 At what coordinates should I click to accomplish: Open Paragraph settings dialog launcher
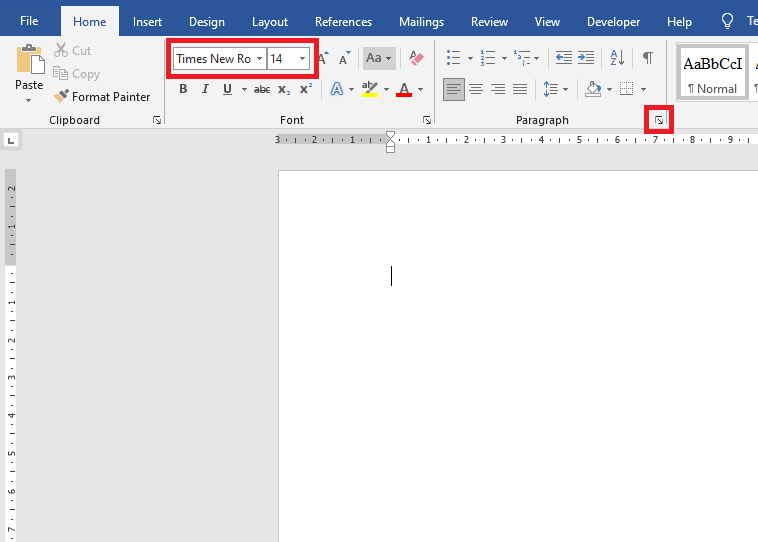click(659, 120)
